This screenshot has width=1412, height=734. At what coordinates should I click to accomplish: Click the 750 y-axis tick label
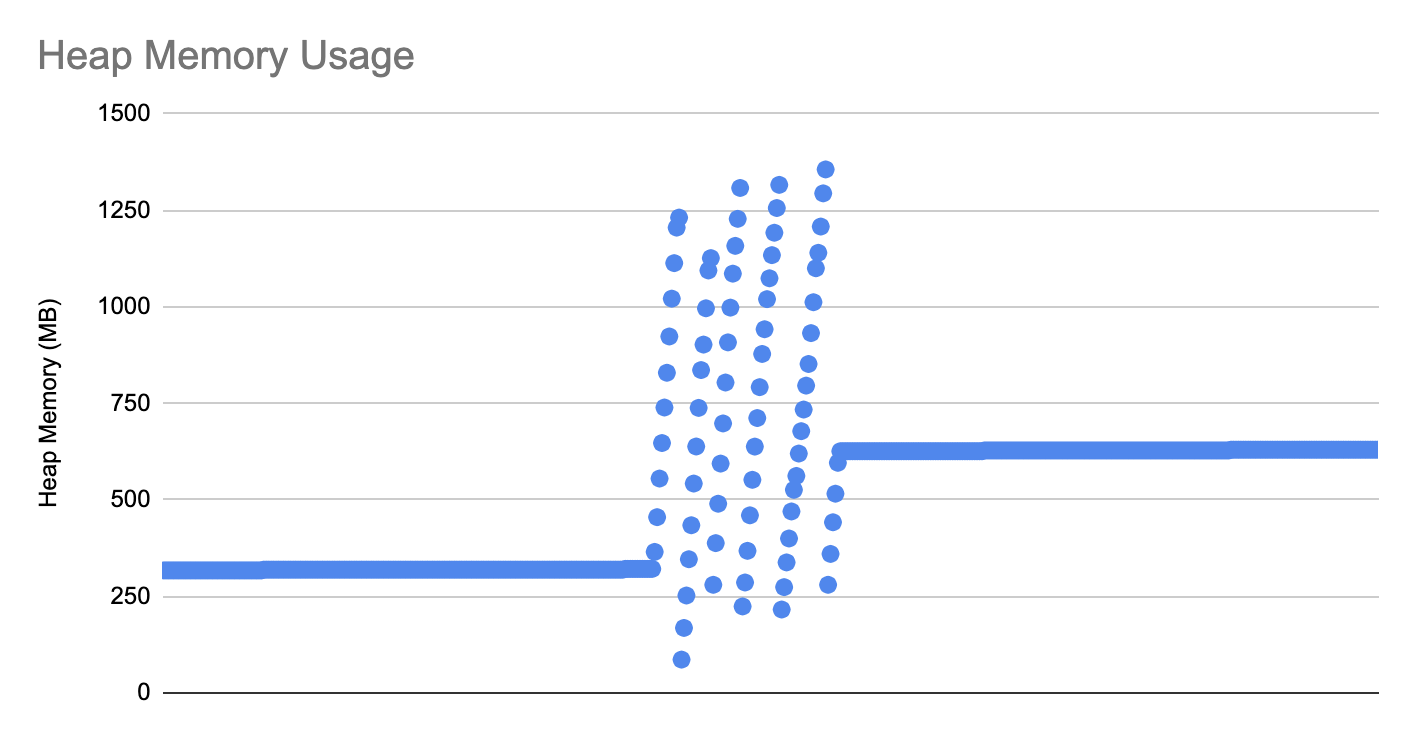tap(130, 403)
